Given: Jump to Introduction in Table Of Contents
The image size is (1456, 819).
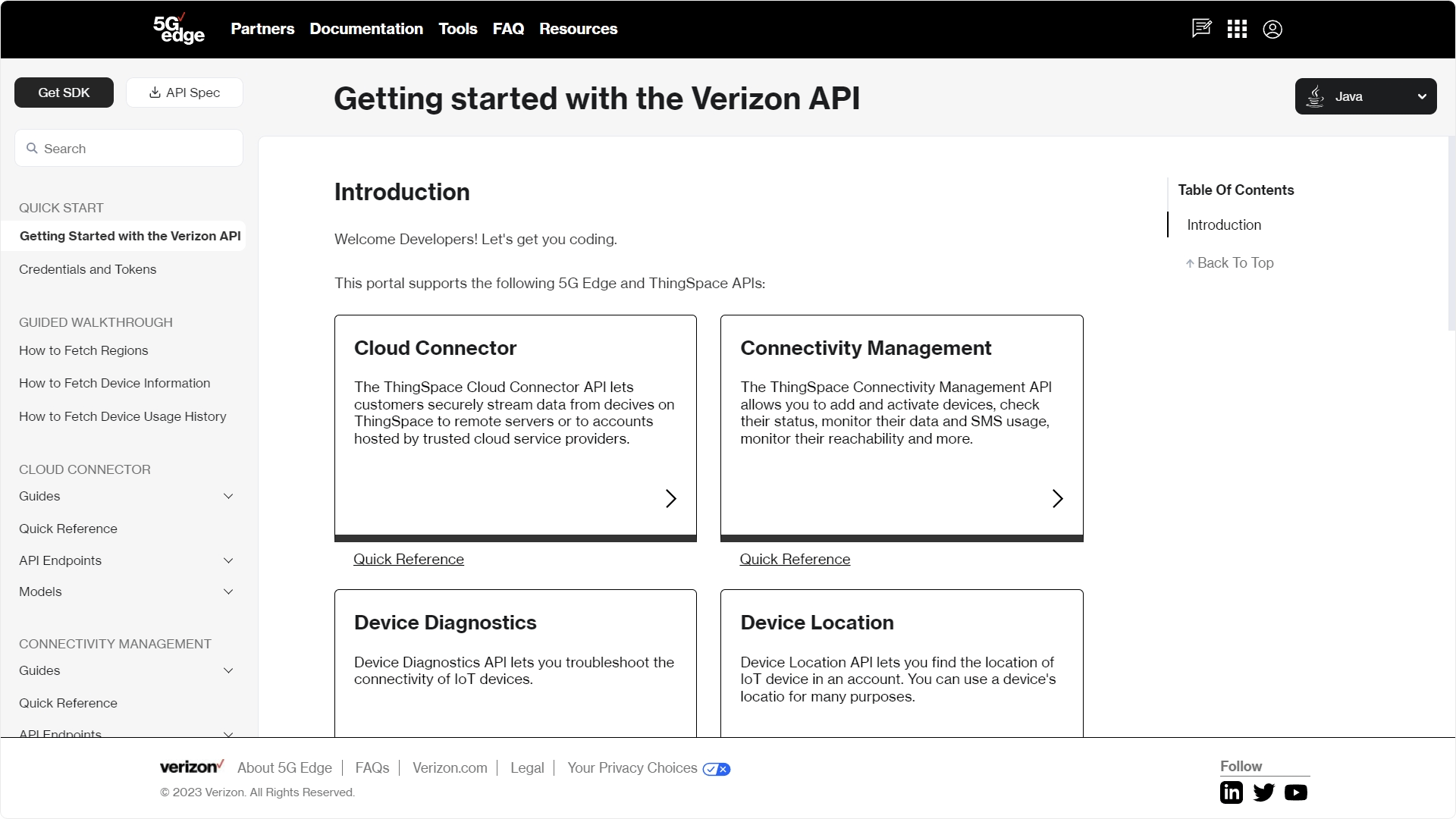Looking at the screenshot, I should pos(1224,224).
